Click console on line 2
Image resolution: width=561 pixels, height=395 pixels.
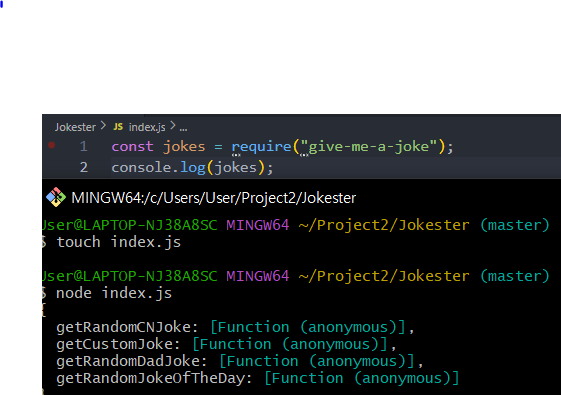141,167
